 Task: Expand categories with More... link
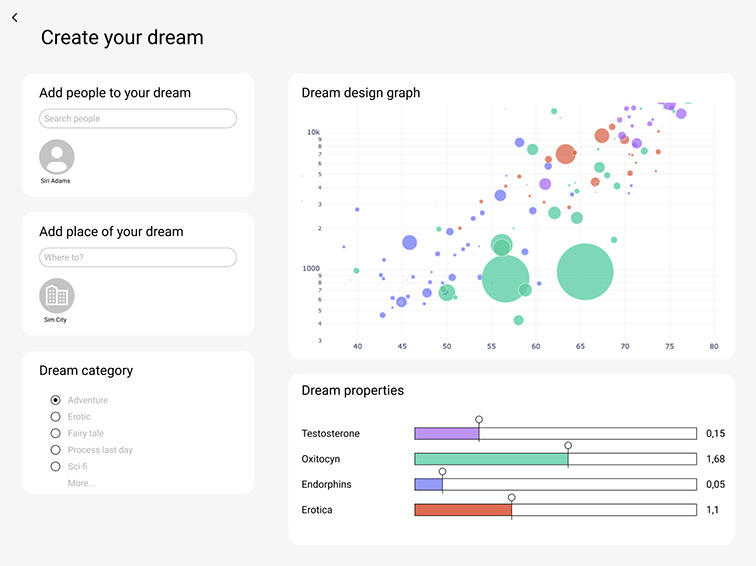click(82, 483)
